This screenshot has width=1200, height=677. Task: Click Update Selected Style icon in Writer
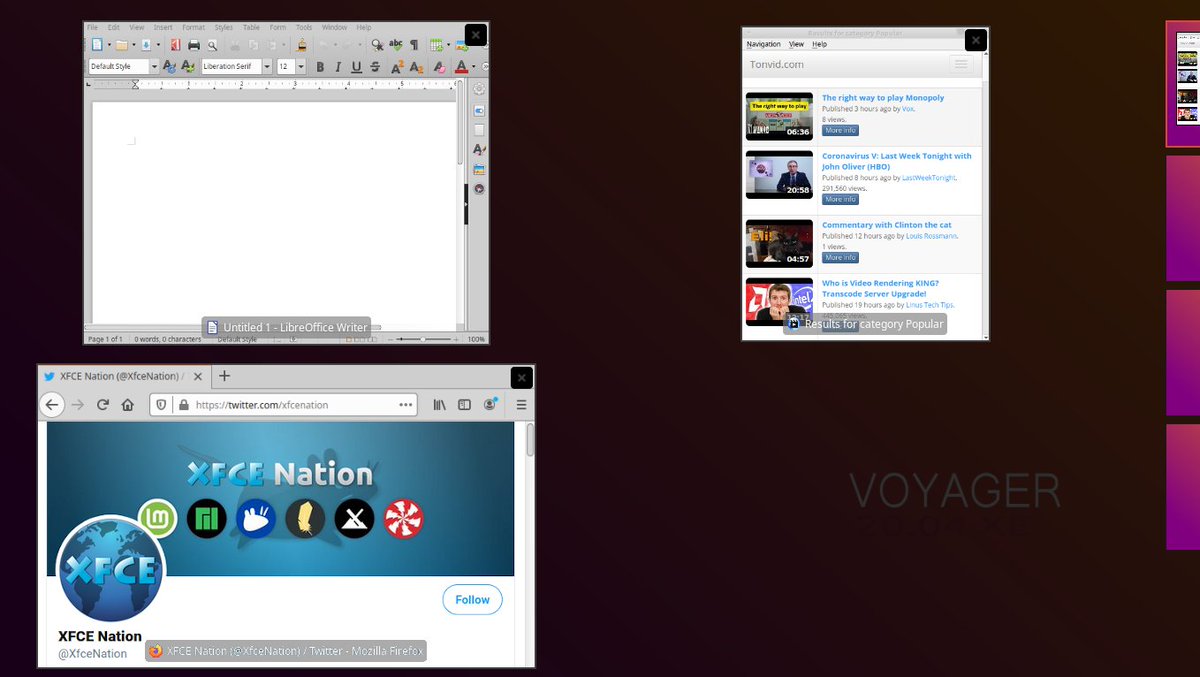(169, 66)
